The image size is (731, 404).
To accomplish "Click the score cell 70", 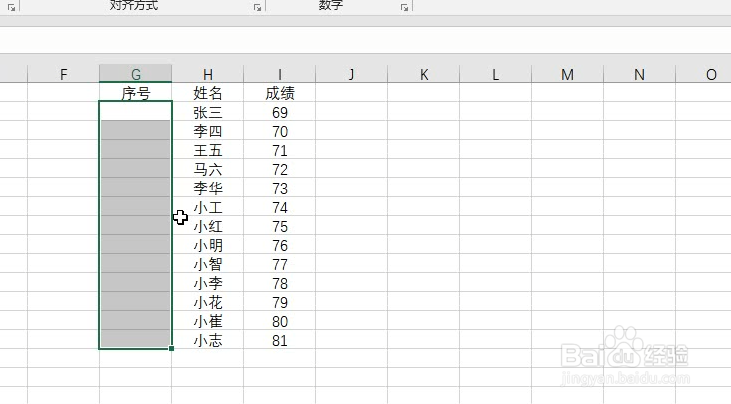I will [280, 130].
